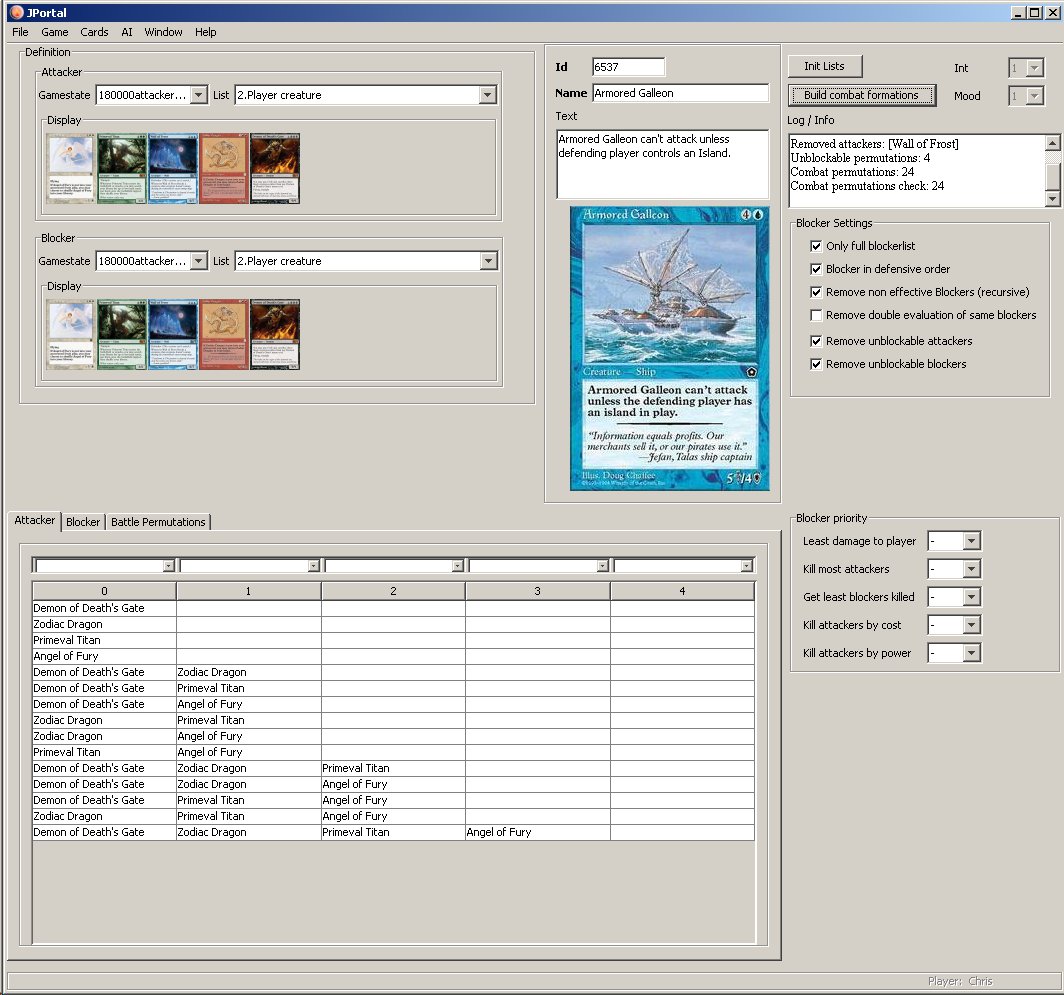The image size is (1064, 995).
Task: Select Primeval Titan green card in Blocker display
Action: pos(121,335)
